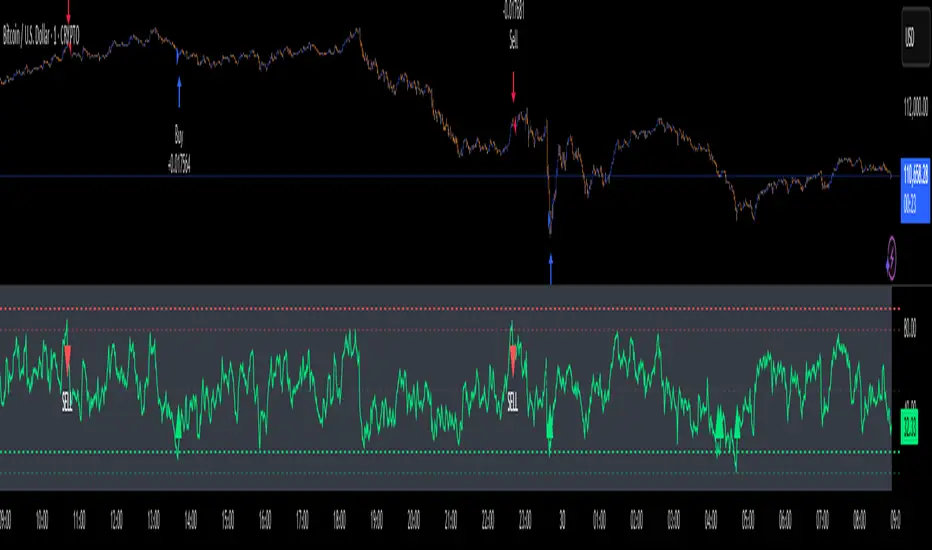The image size is (932, 550).
Task: Click the 15:00 time axis label
Action: coord(228,520)
